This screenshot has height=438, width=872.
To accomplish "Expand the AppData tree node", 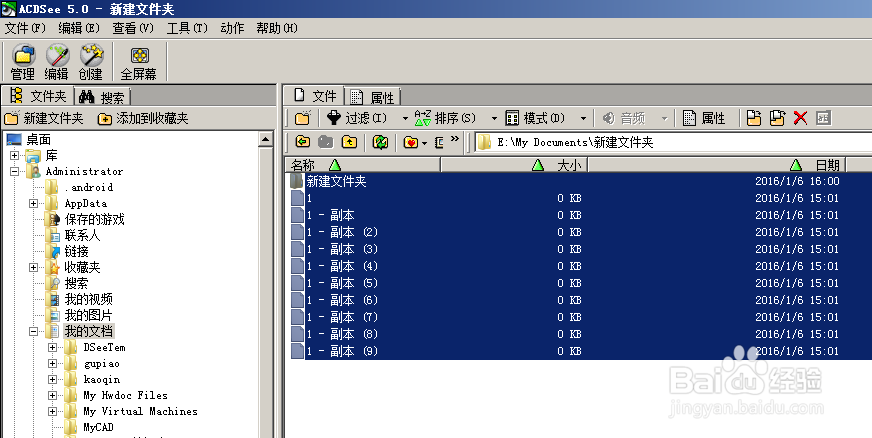I will [33, 203].
